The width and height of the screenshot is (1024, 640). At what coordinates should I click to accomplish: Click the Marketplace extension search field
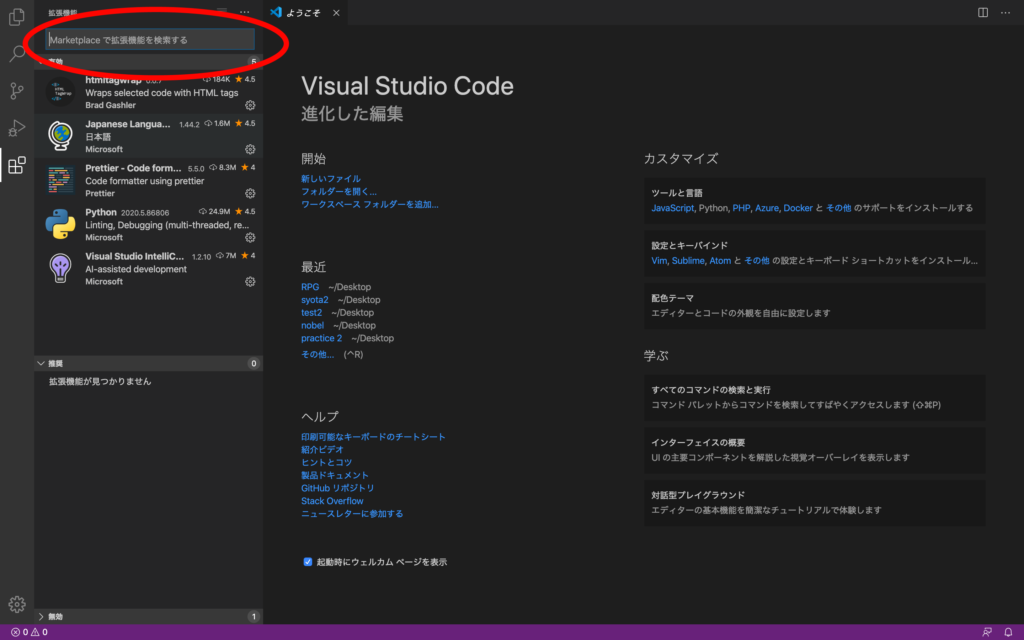[150, 40]
